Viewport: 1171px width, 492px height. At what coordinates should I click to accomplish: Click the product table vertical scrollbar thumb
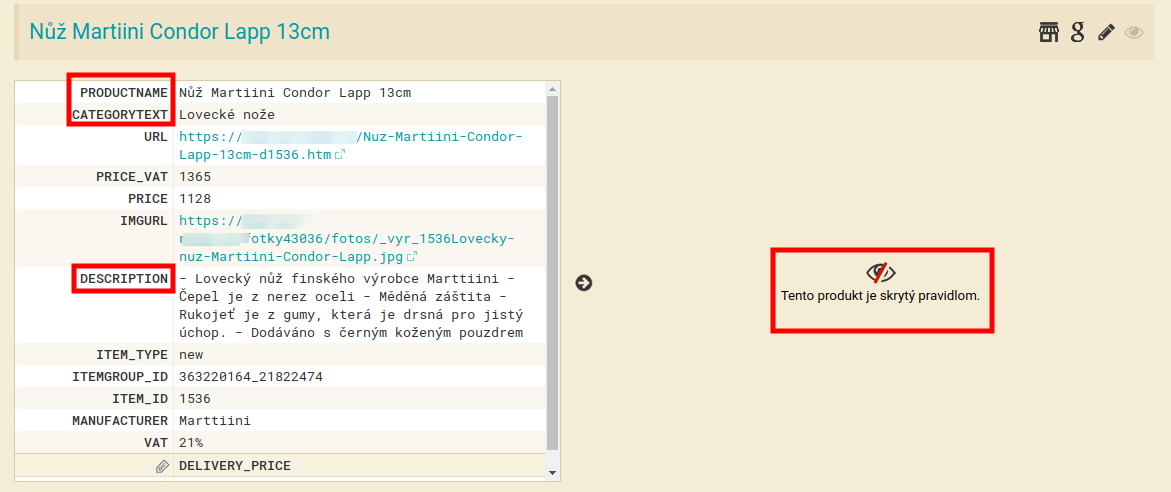coord(553,273)
